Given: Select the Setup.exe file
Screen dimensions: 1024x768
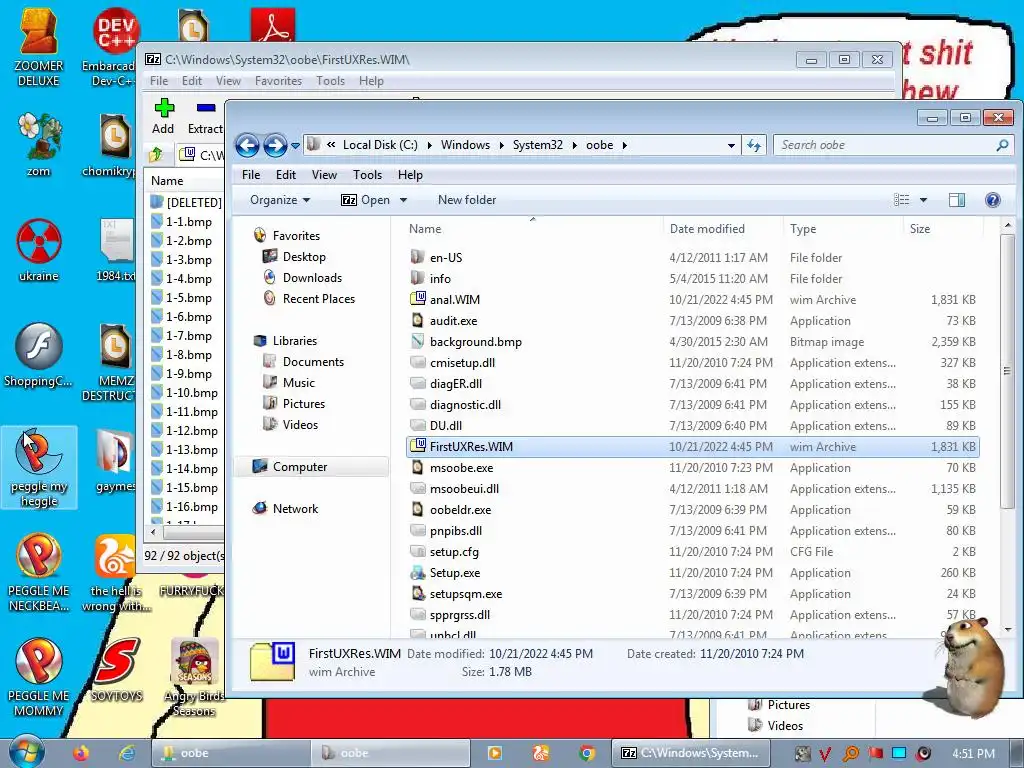Looking at the screenshot, I should pos(692,573).
